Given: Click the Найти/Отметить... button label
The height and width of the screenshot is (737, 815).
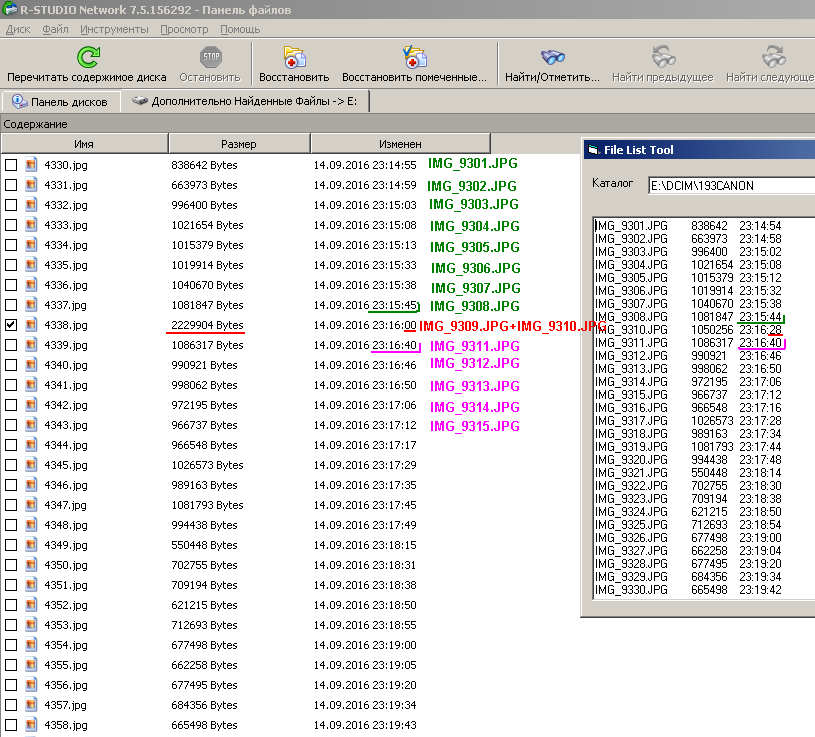Looking at the screenshot, I should click(x=553, y=77).
